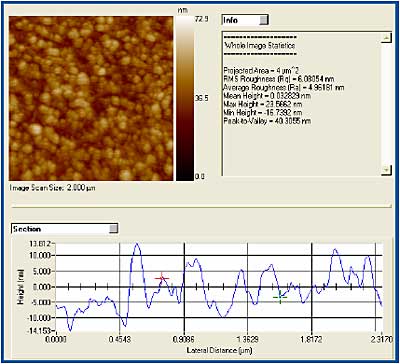The image size is (400, 364).
Task: Click the scroll up arrow in Info panel
Action: point(386,38)
